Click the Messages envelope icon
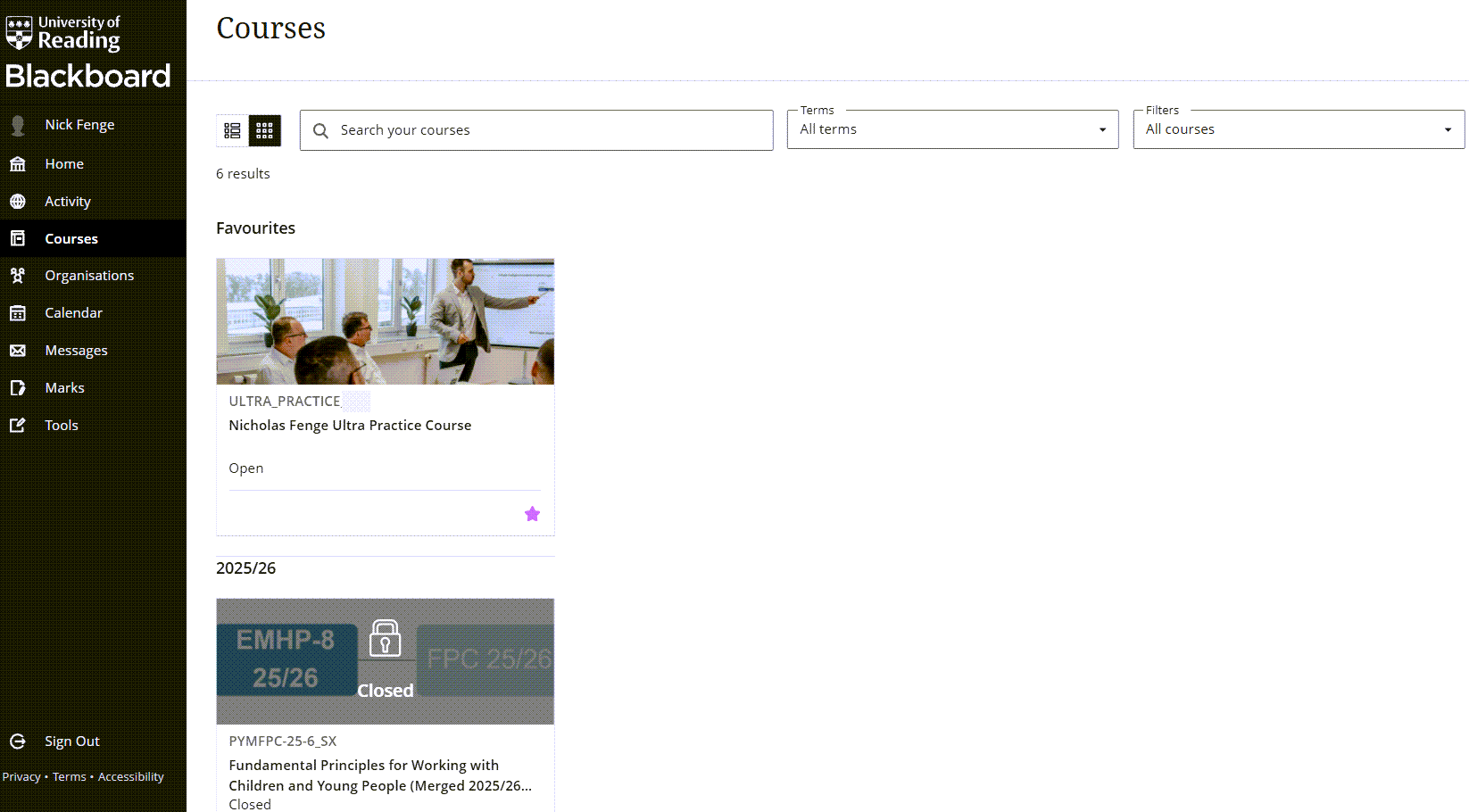The image size is (1469, 812). click(x=18, y=351)
